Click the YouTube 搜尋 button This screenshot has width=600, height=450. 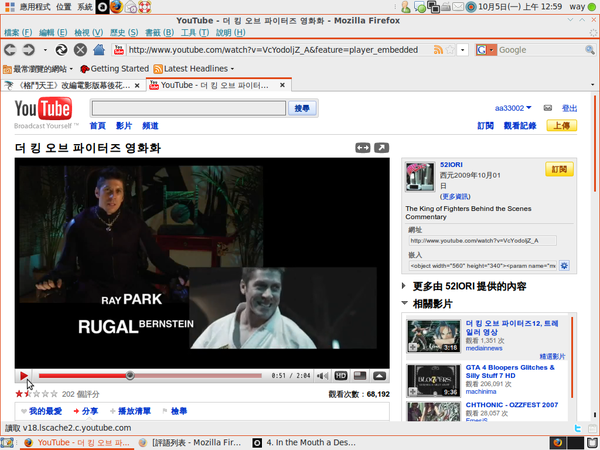click(302, 108)
